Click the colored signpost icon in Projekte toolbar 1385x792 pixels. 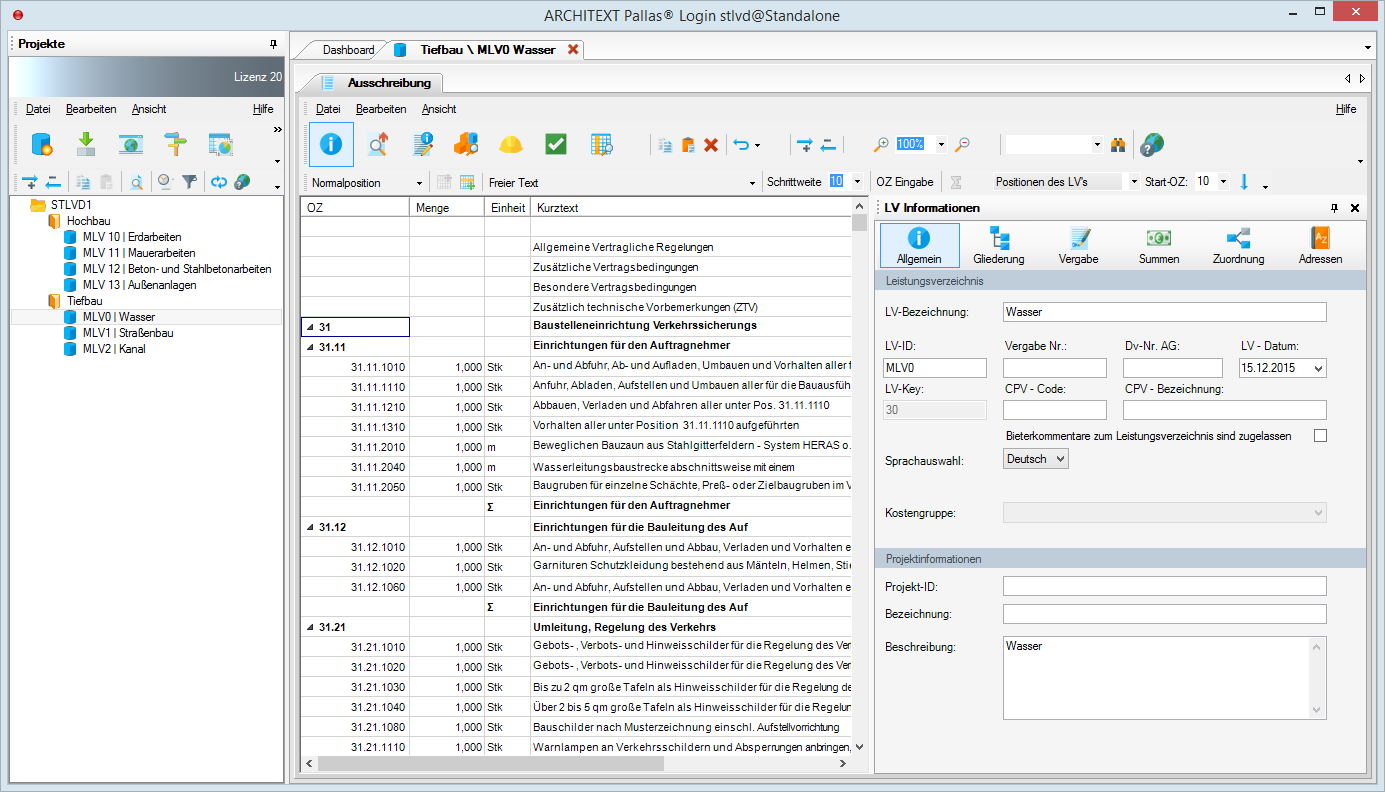pyautogui.click(x=176, y=144)
